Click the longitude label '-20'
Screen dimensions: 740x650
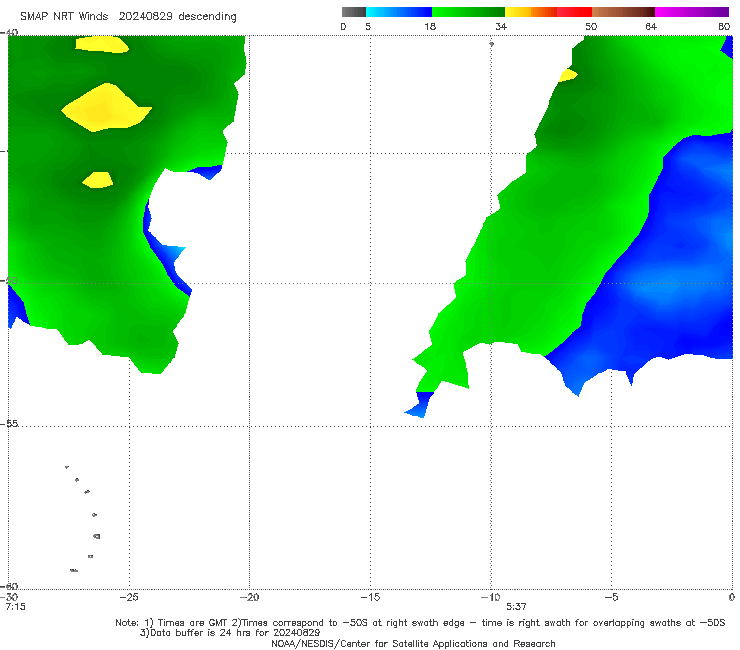click(250, 597)
